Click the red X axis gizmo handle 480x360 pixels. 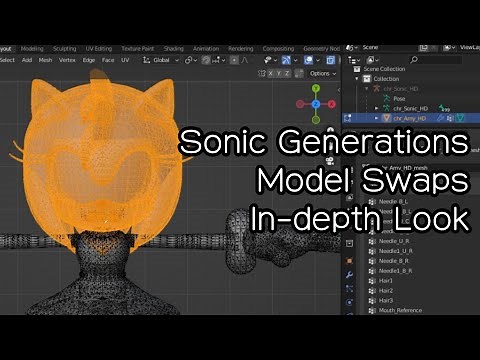pos(331,104)
